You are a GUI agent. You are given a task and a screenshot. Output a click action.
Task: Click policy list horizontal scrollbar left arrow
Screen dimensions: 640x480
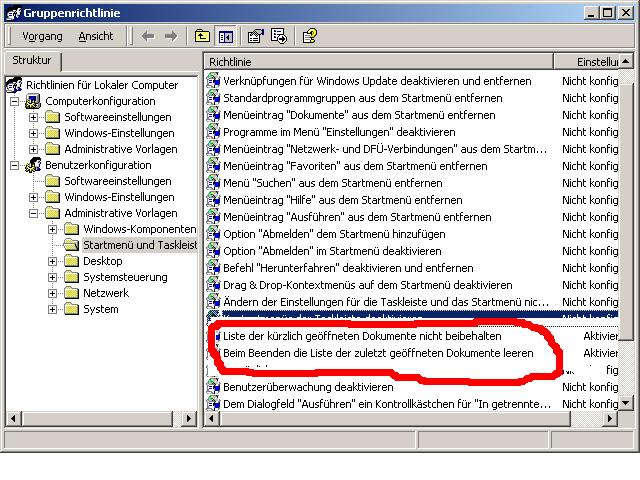click(211, 418)
